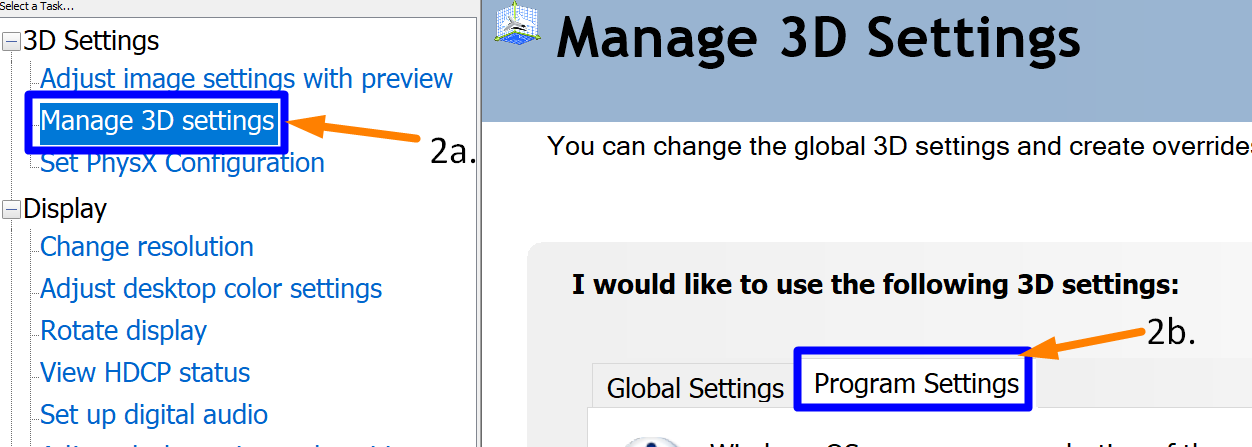Switch to the Program Settings tab
This screenshot has width=1252, height=447.
916,383
